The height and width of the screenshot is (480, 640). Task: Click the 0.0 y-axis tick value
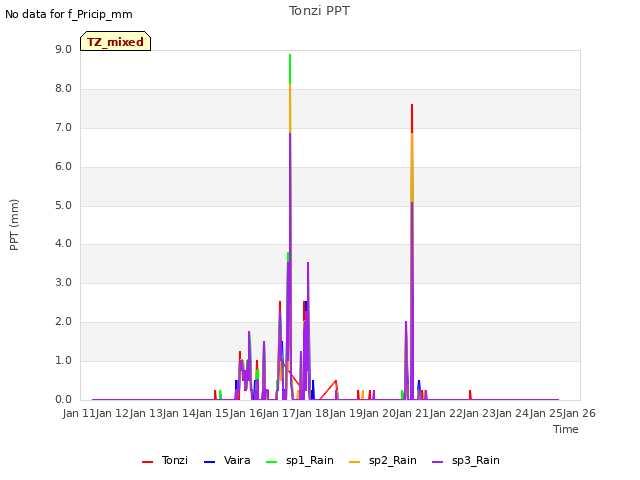(63, 400)
